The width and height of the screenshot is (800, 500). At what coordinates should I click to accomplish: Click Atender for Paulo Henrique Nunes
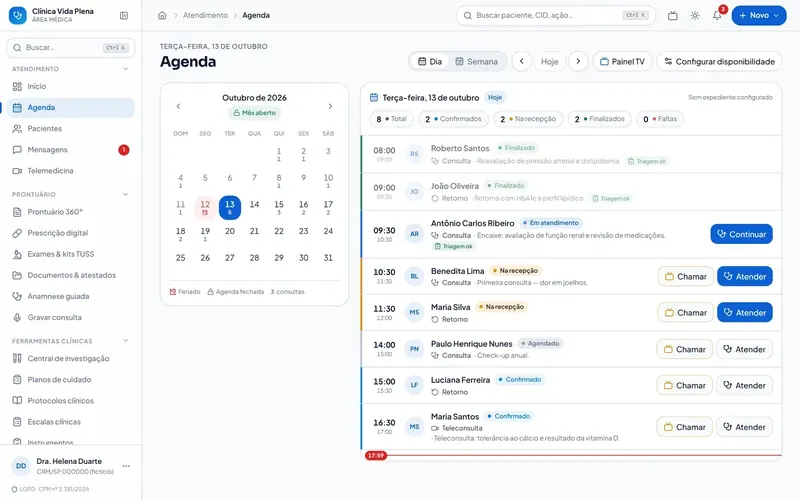[x=744, y=349]
